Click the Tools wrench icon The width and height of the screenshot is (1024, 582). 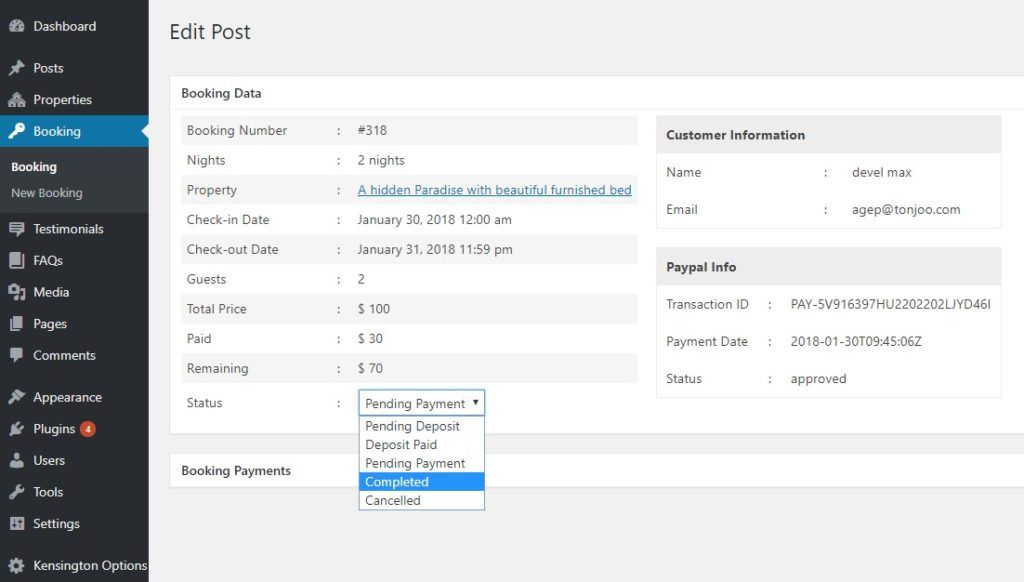17,492
